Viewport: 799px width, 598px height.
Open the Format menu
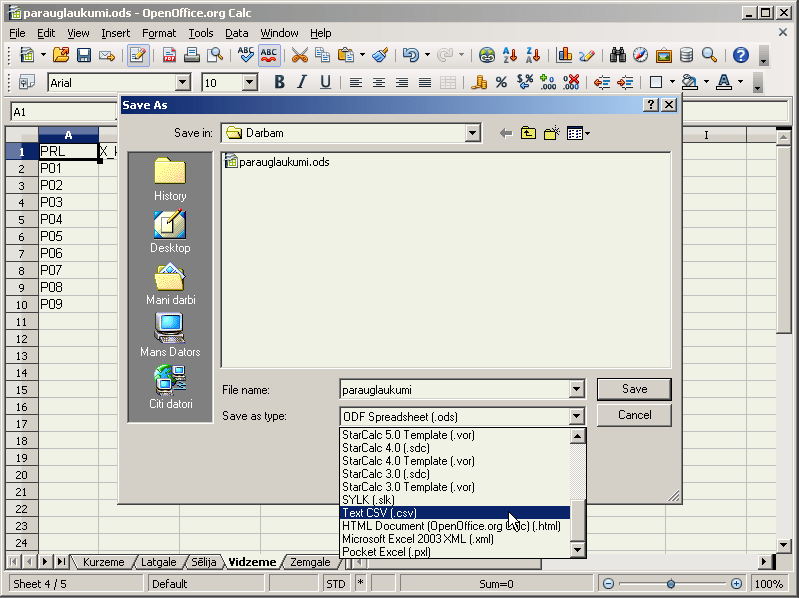click(158, 33)
